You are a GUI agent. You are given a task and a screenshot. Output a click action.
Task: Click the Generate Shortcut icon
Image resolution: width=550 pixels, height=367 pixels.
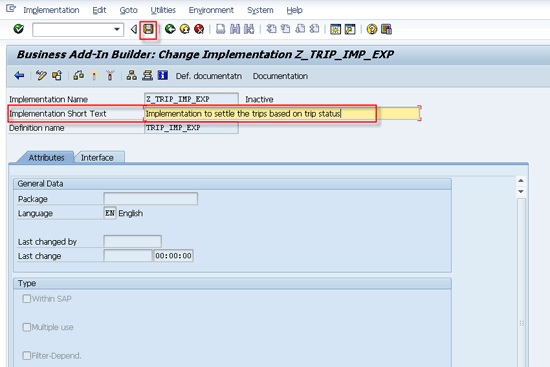[350, 29]
